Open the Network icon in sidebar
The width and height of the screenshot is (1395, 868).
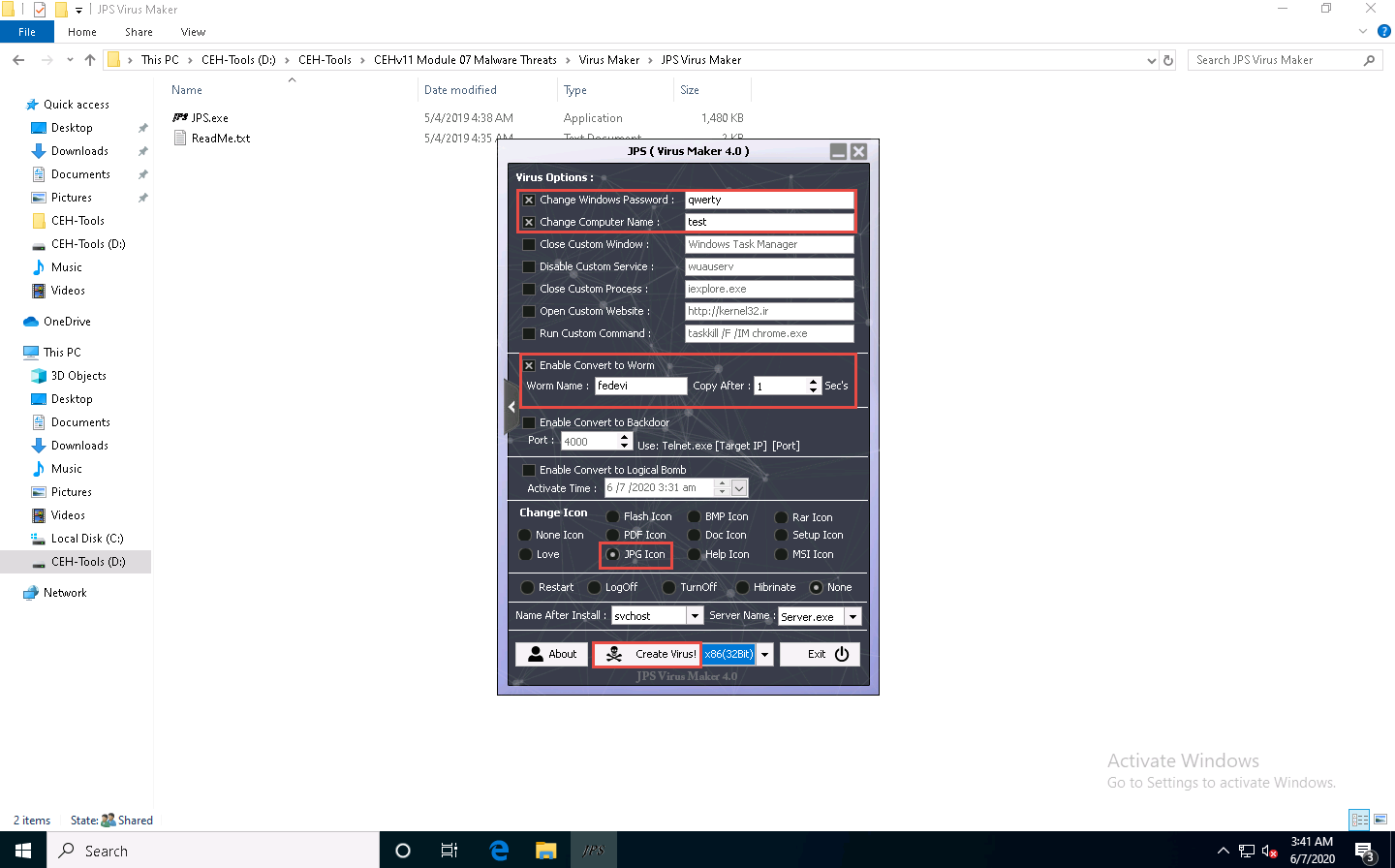pos(31,593)
